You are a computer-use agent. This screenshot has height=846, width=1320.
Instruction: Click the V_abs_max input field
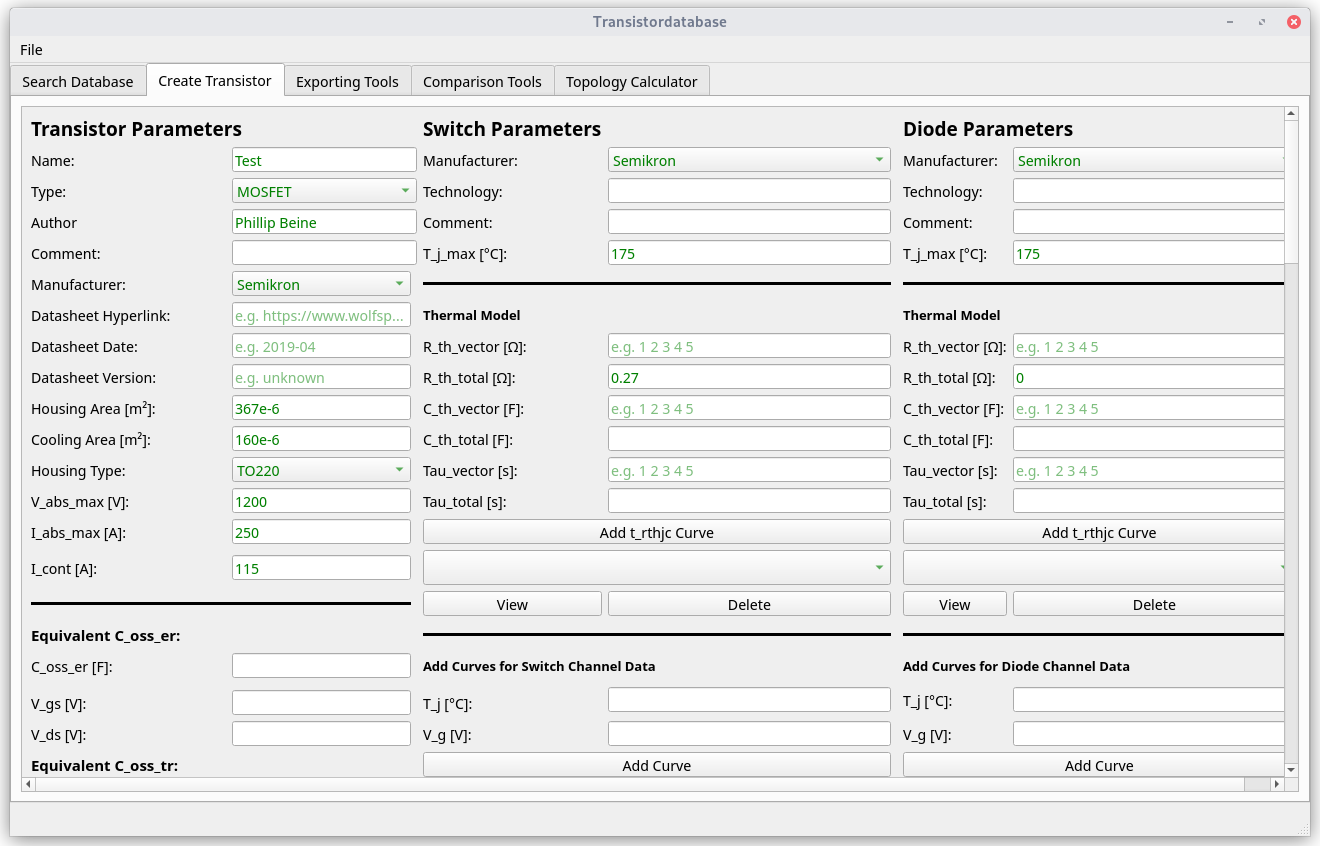click(321, 502)
